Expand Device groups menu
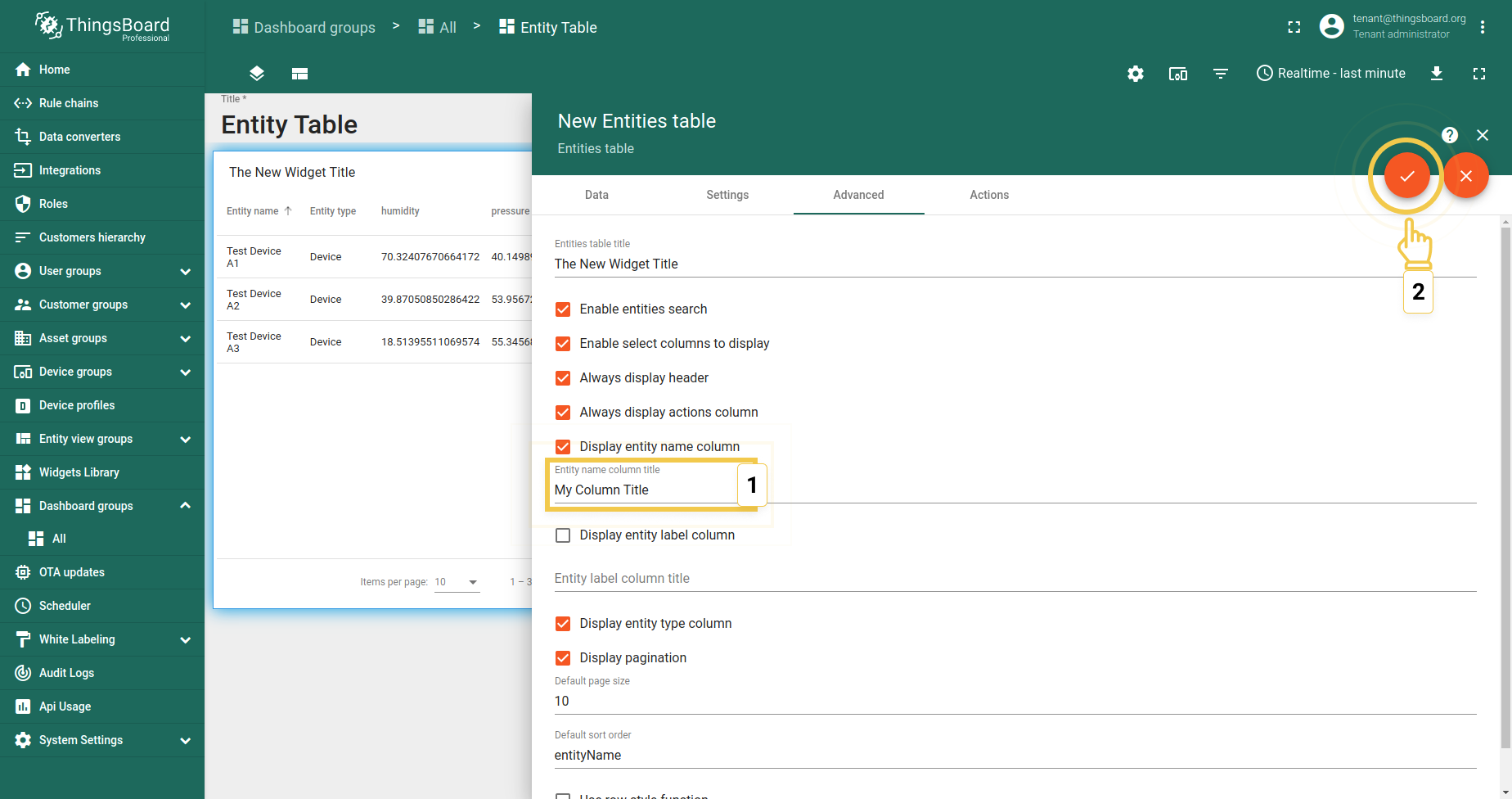 tap(185, 372)
